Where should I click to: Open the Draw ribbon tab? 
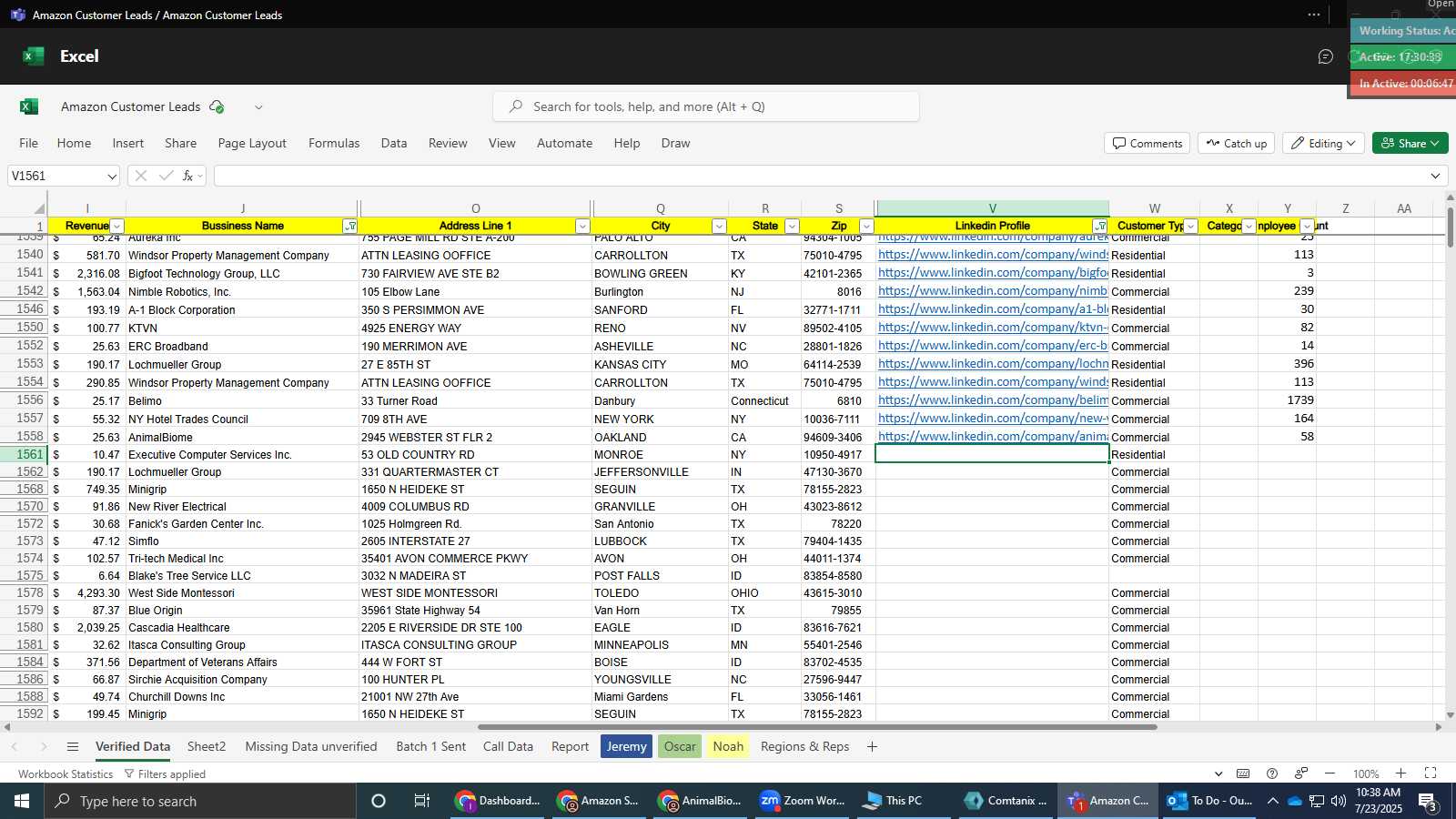pos(675,143)
